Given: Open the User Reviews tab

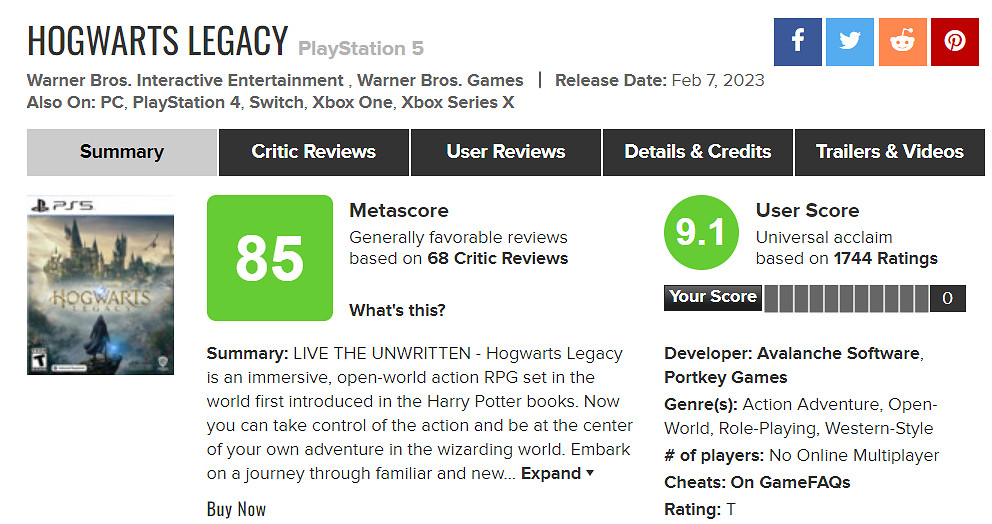Looking at the screenshot, I should click(505, 152).
